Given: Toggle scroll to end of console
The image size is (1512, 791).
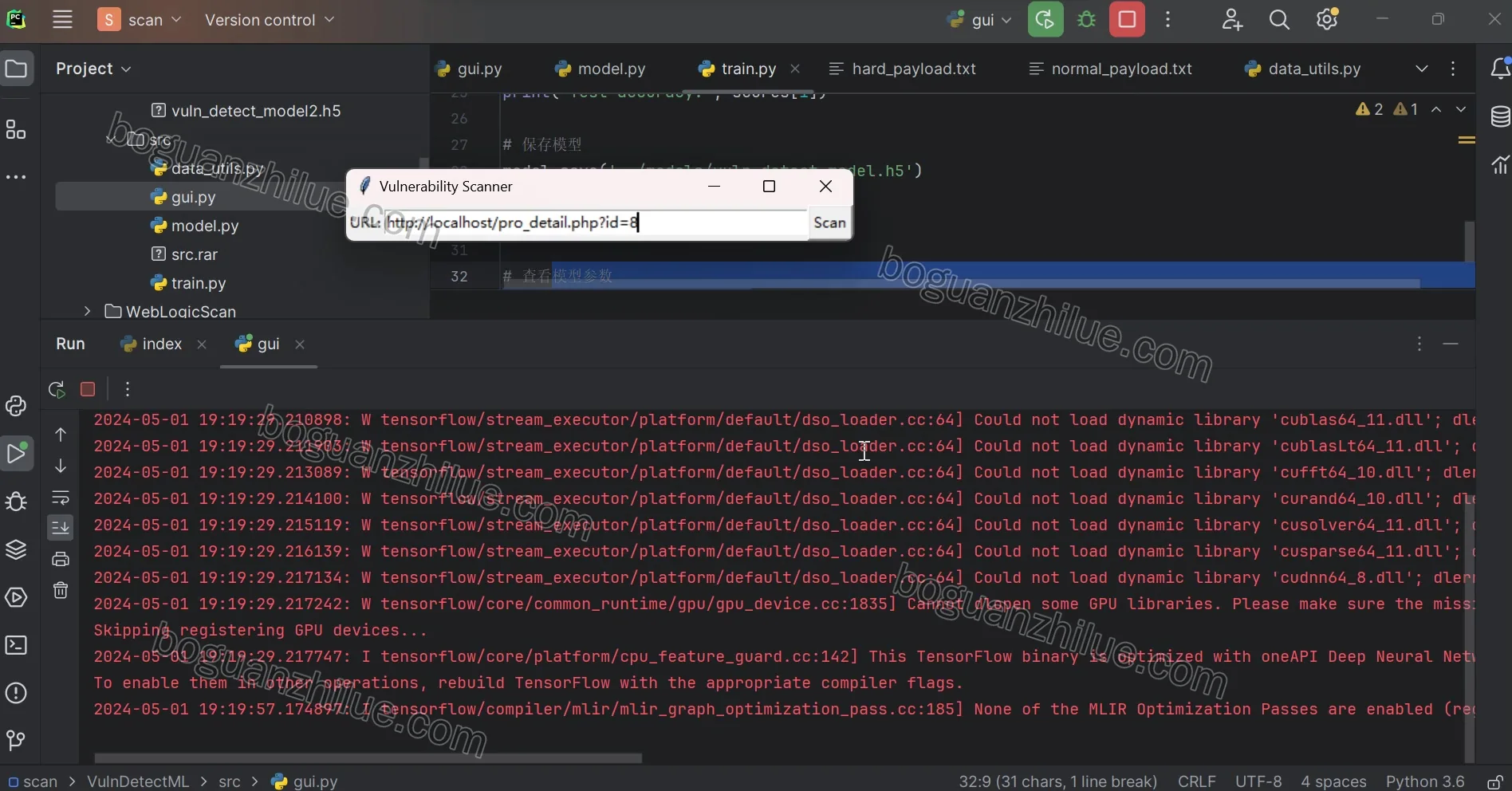Looking at the screenshot, I should pyautogui.click(x=61, y=527).
